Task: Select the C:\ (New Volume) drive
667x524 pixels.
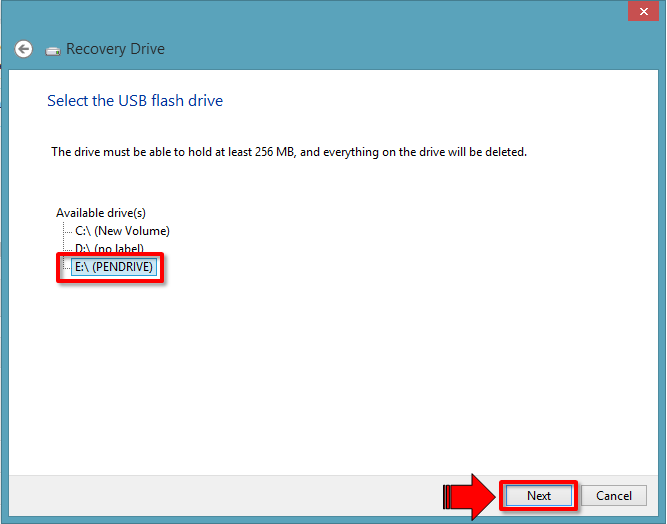Action: (122, 231)
